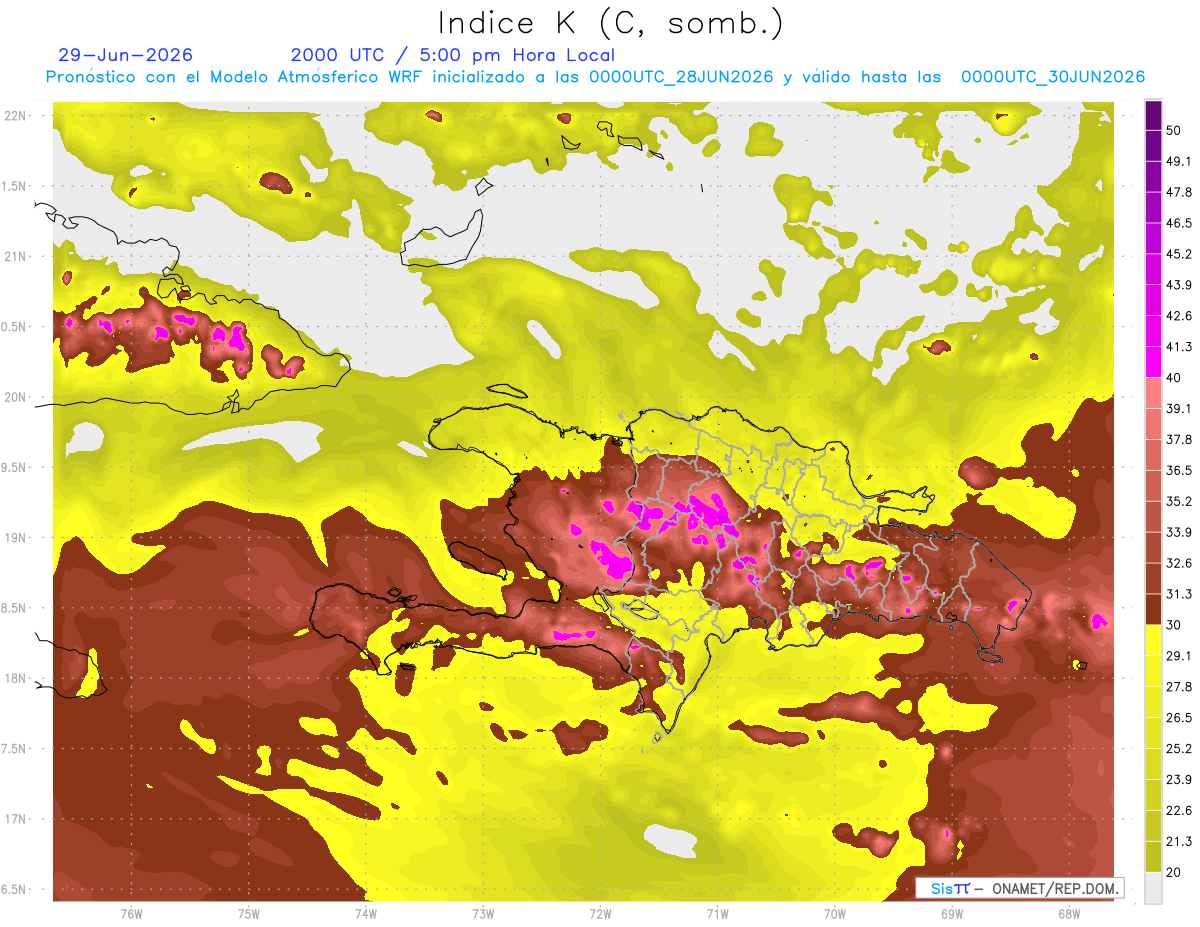Viewport: 1200px width, 927px height.
Task: Click the '71W' longitude axis label
Action: pos(717,913)
